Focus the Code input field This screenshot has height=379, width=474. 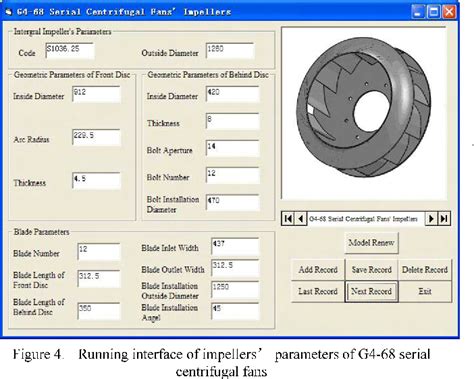pos(70,51)
